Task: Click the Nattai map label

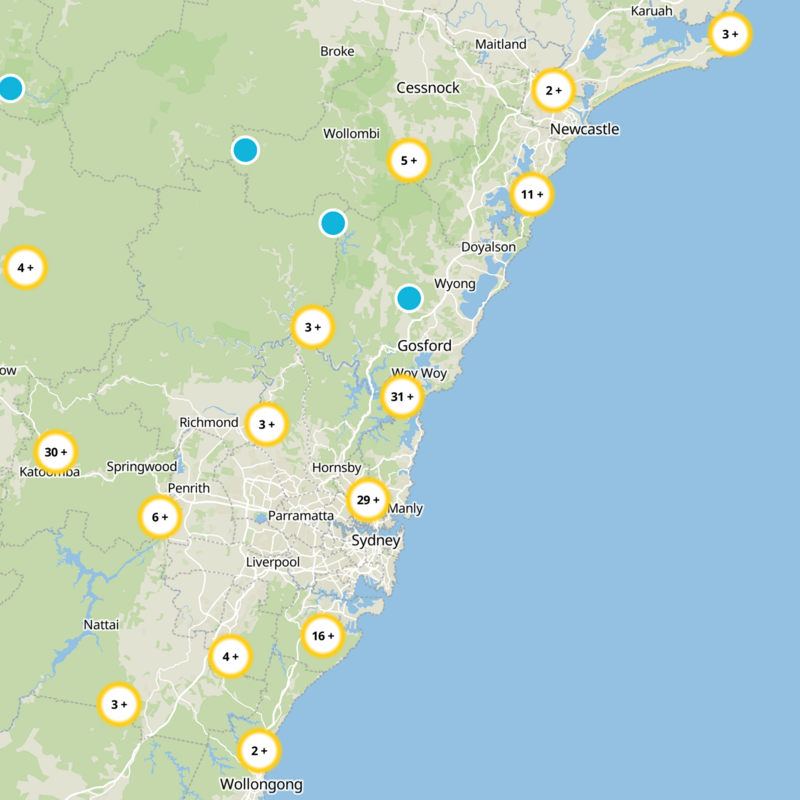Action: click(x=101, y=624)
